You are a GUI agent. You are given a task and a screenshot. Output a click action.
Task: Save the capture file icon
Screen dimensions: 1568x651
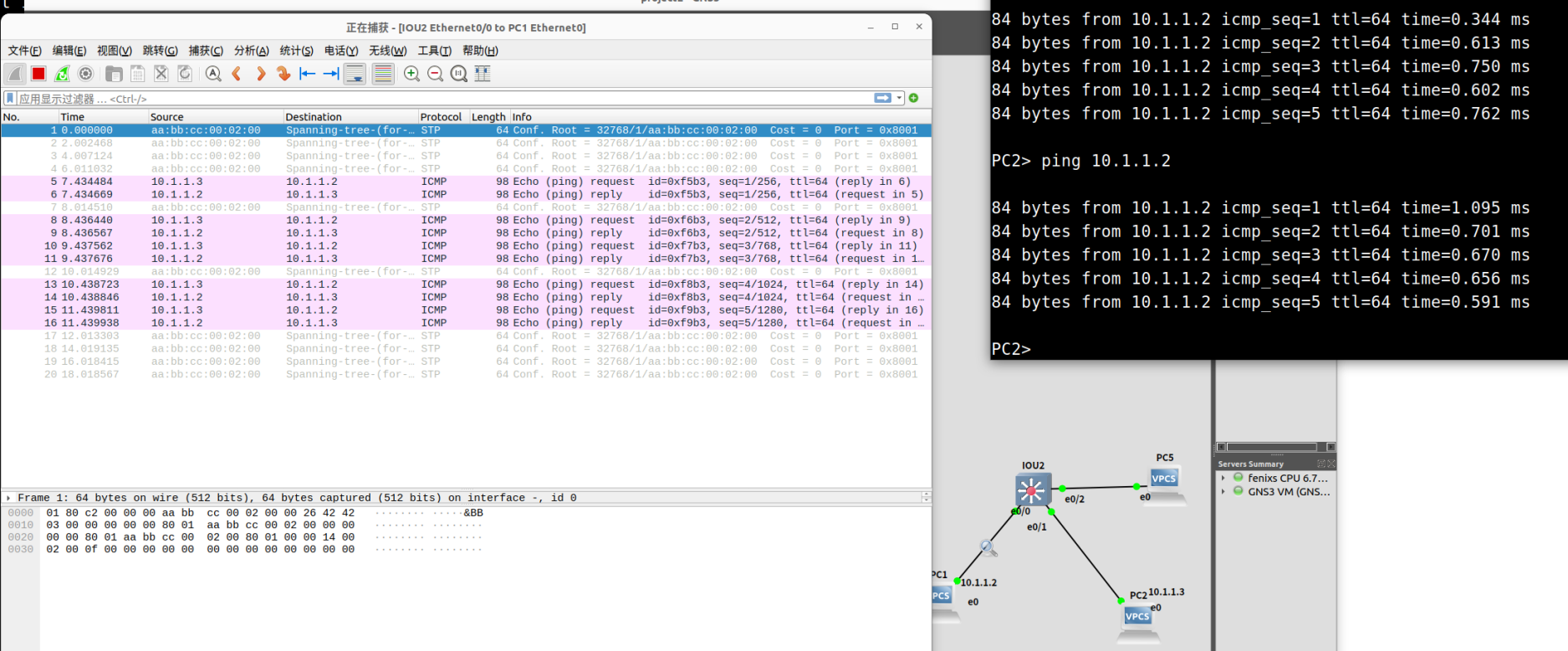[x=137, y=74]
